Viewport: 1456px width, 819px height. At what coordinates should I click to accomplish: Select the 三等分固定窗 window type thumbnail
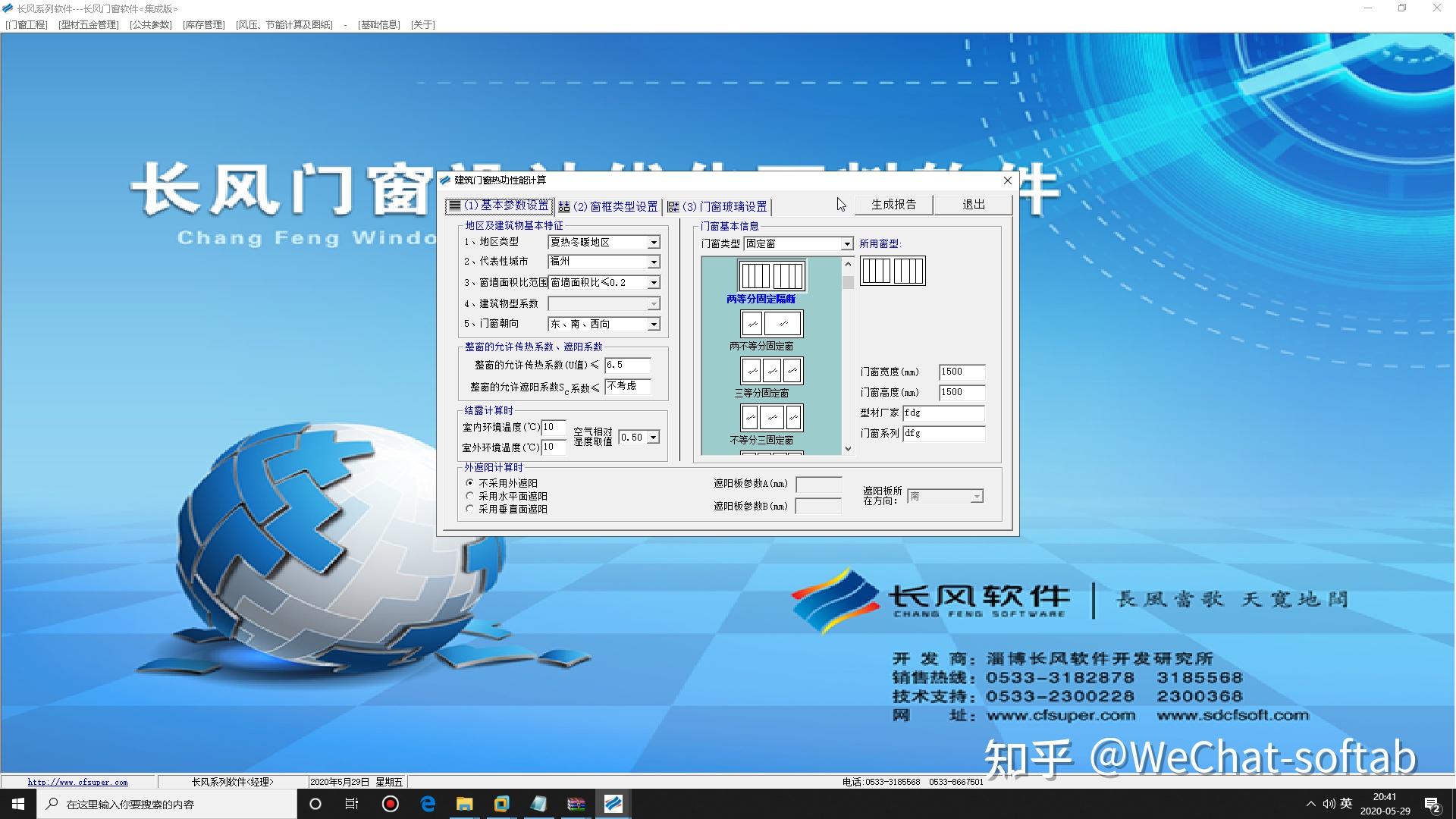771,371
